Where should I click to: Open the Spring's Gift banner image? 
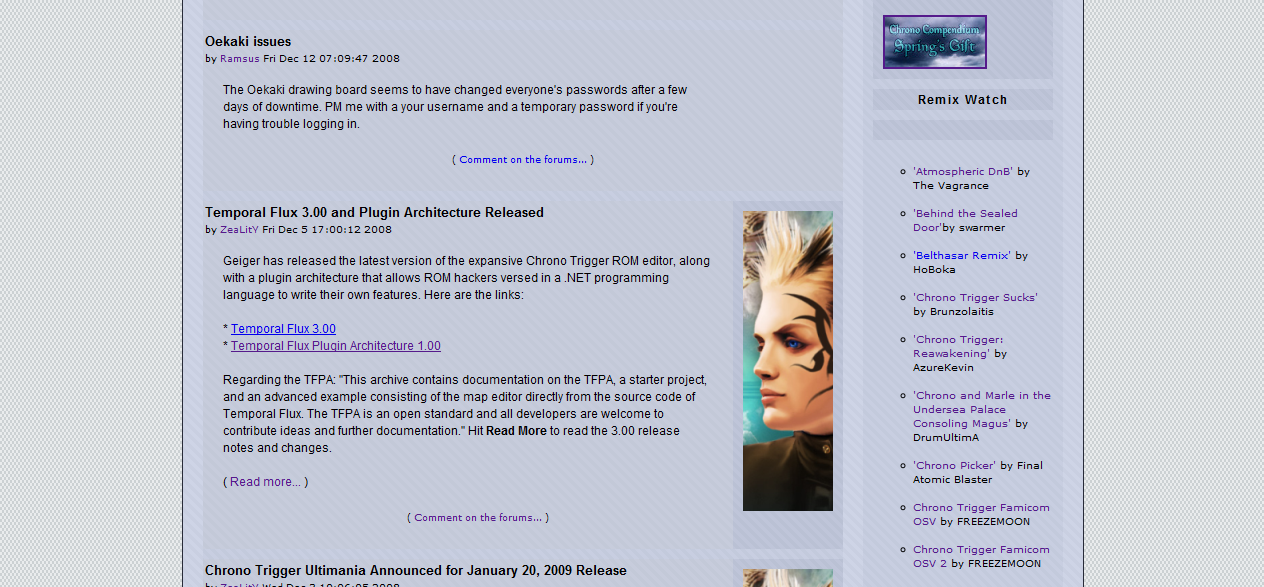click(x=934, y=42)
